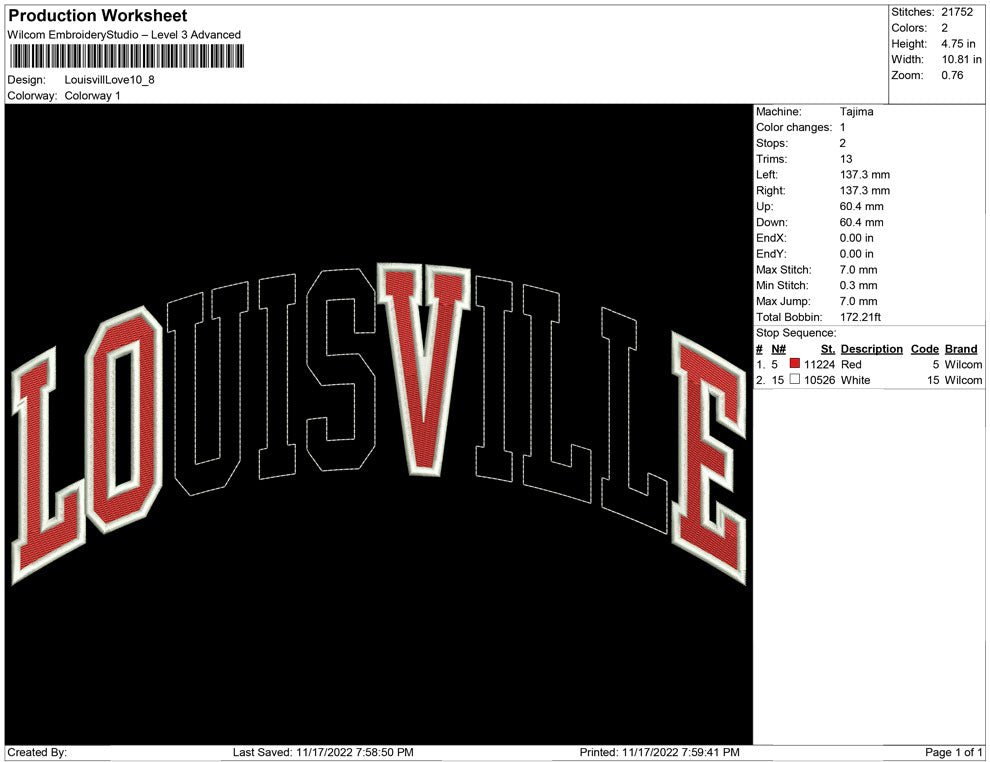
Task: Click the 'N#' column header
Action: 778,349
